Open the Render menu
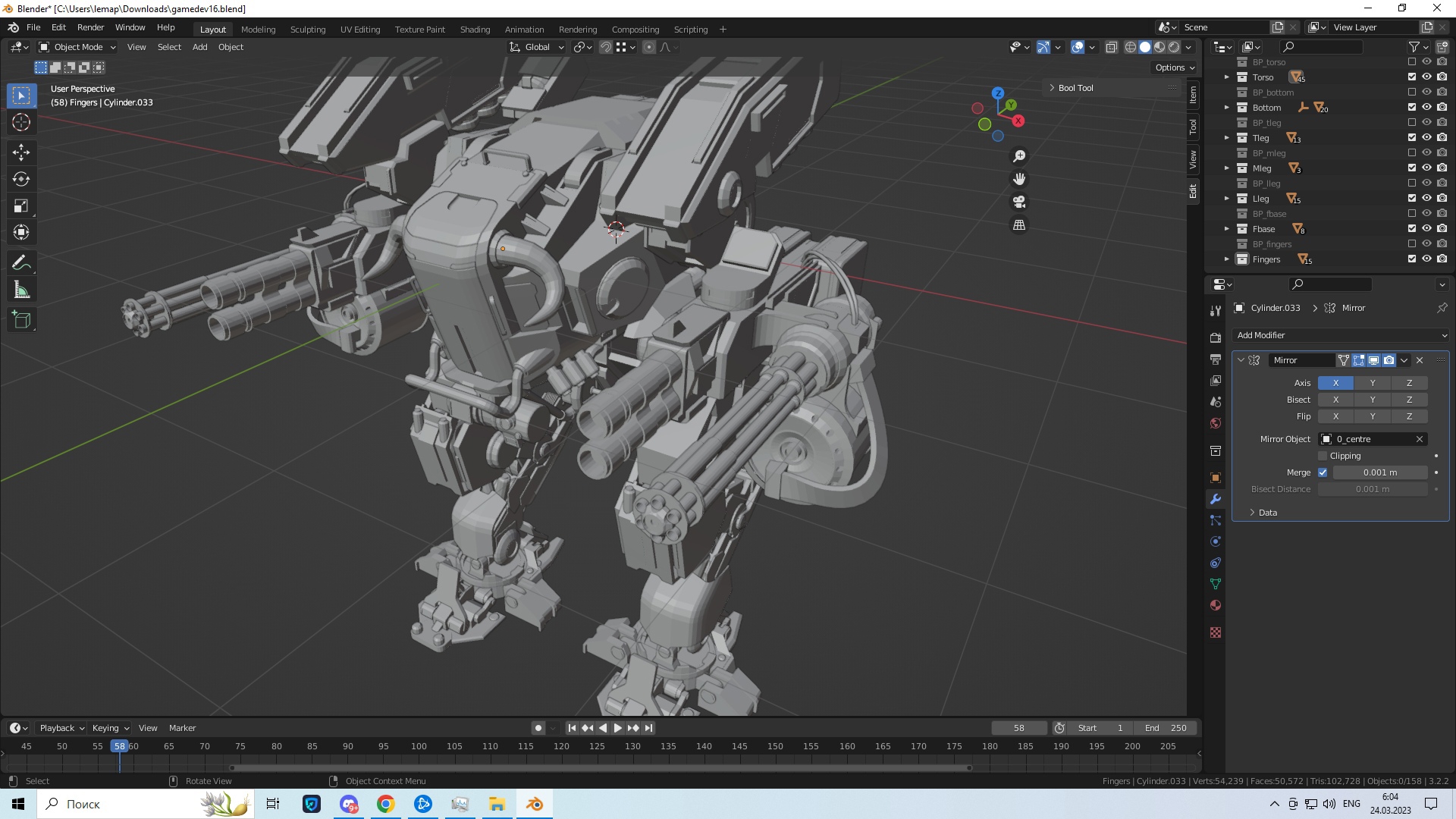Image resolution: width=1456 pixels, height=819 pixels. pyautogui.click(x=90, y=27)
